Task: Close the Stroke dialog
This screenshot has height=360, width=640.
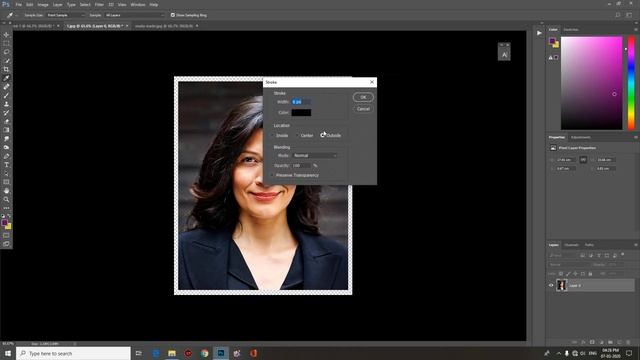Action: 372,82
